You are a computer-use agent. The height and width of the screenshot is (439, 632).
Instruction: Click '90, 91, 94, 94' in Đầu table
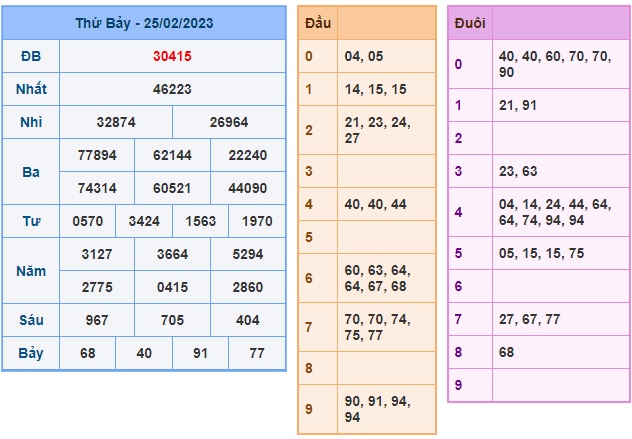[x=377, y=409]
